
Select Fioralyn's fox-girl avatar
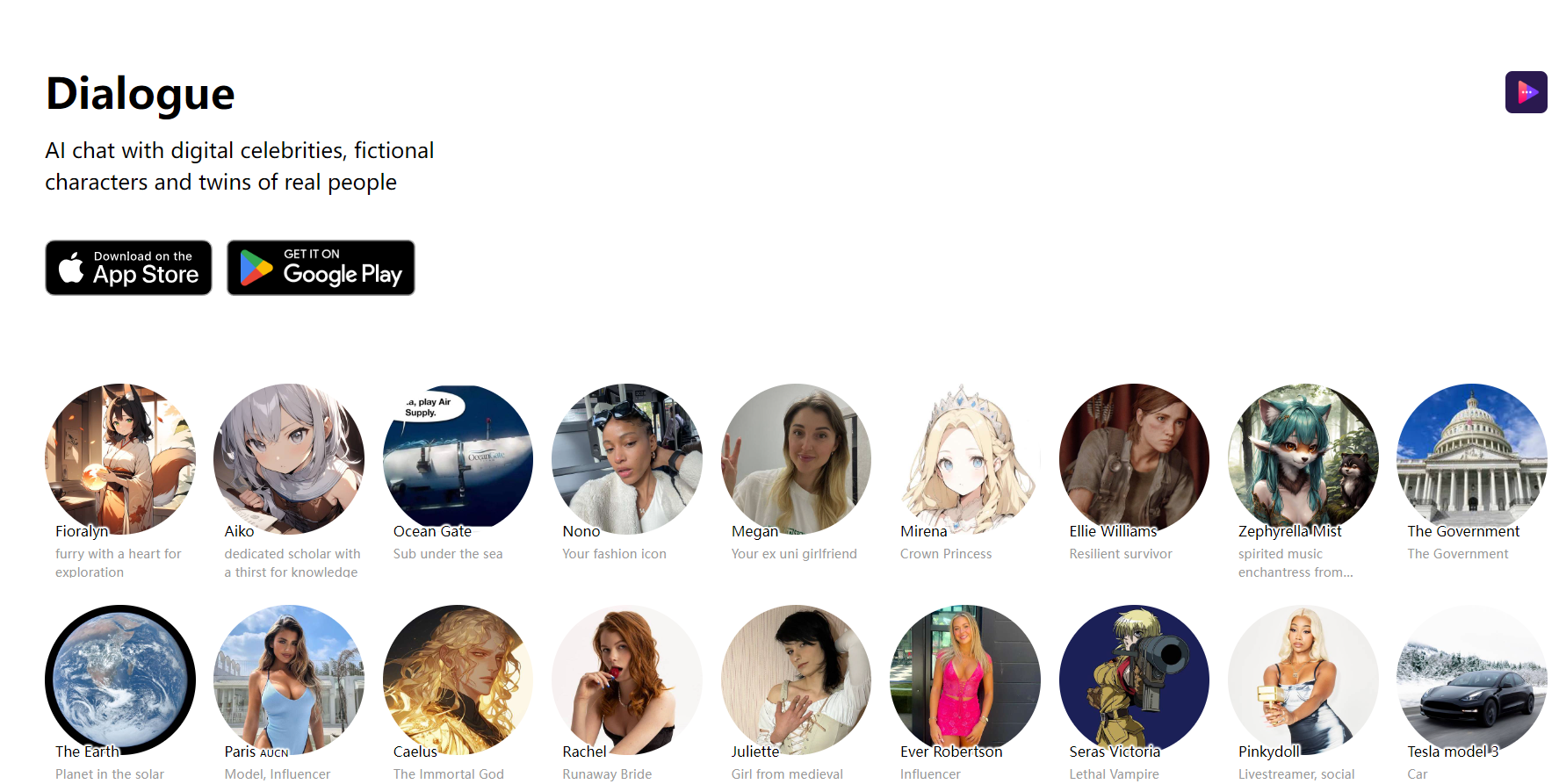(x=120, y=459)
